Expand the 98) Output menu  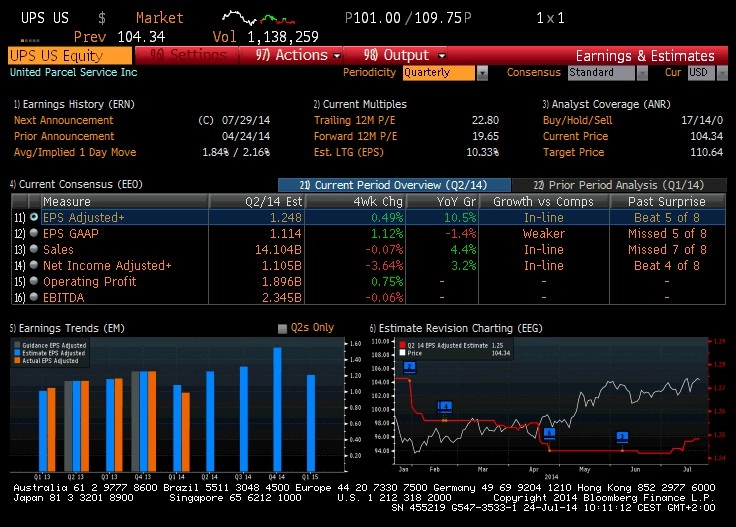[x=404, y=55]
